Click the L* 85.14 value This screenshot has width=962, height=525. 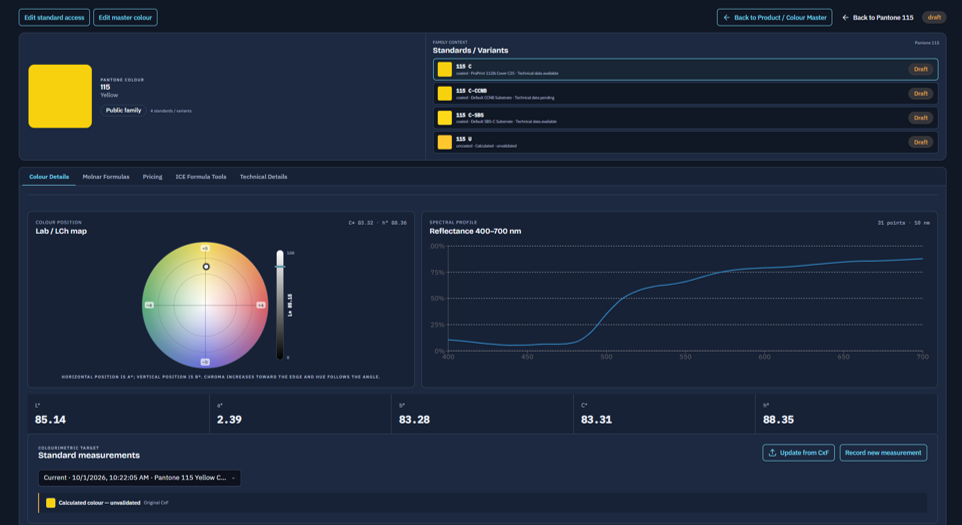coord(50,420)
